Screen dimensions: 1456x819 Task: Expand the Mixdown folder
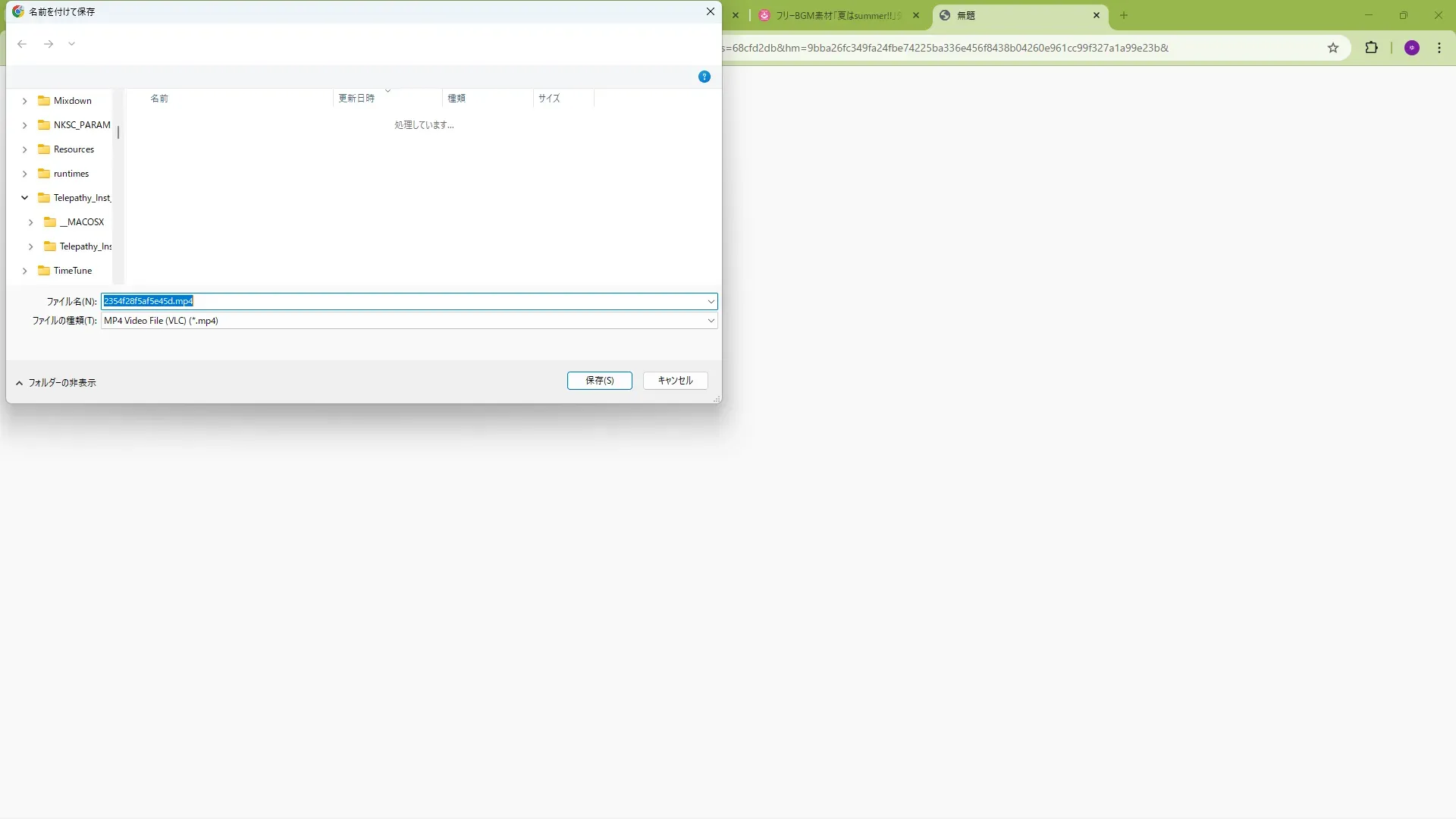coord(24,101)
